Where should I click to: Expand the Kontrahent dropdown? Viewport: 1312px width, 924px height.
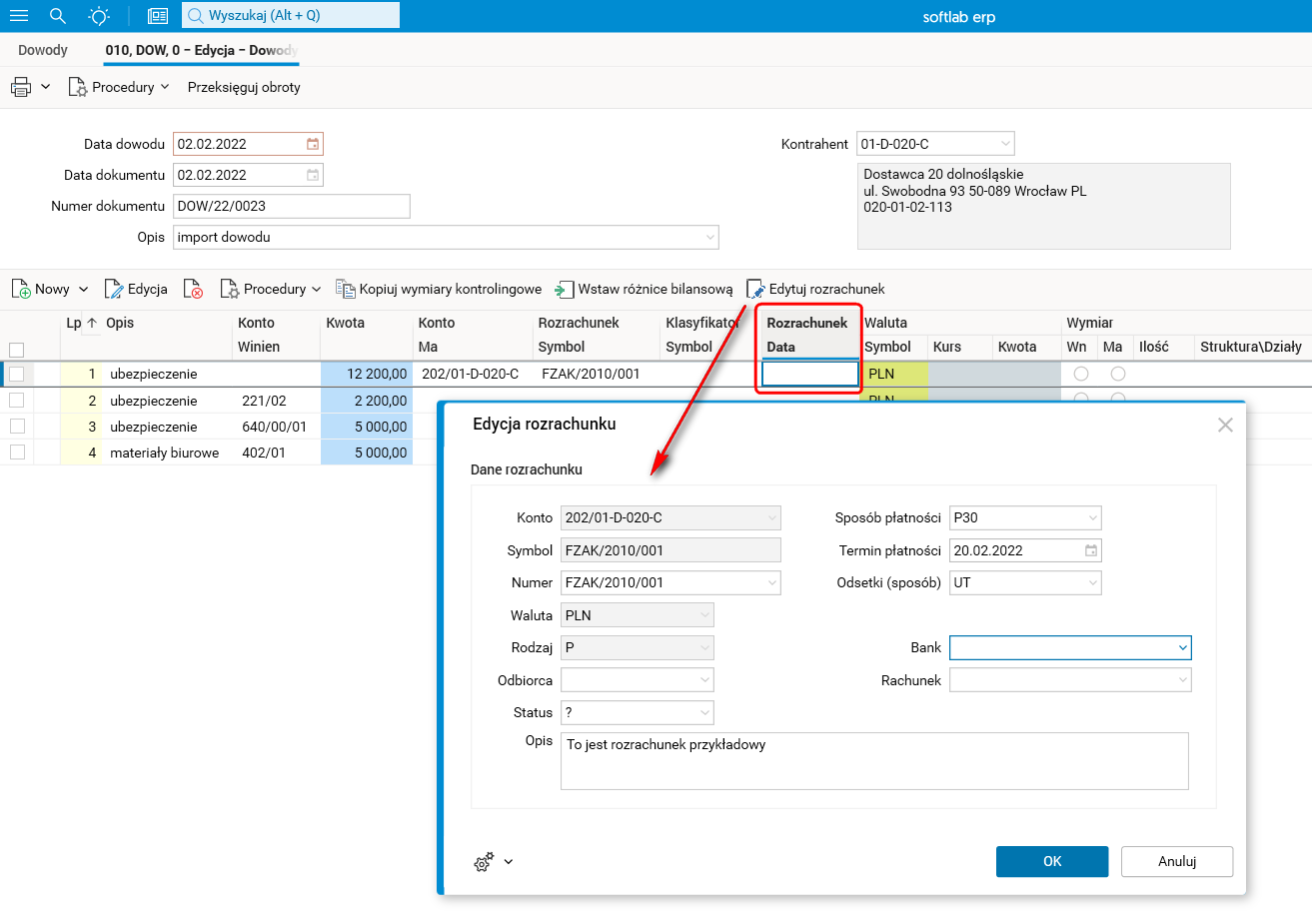coord(1006,144)
